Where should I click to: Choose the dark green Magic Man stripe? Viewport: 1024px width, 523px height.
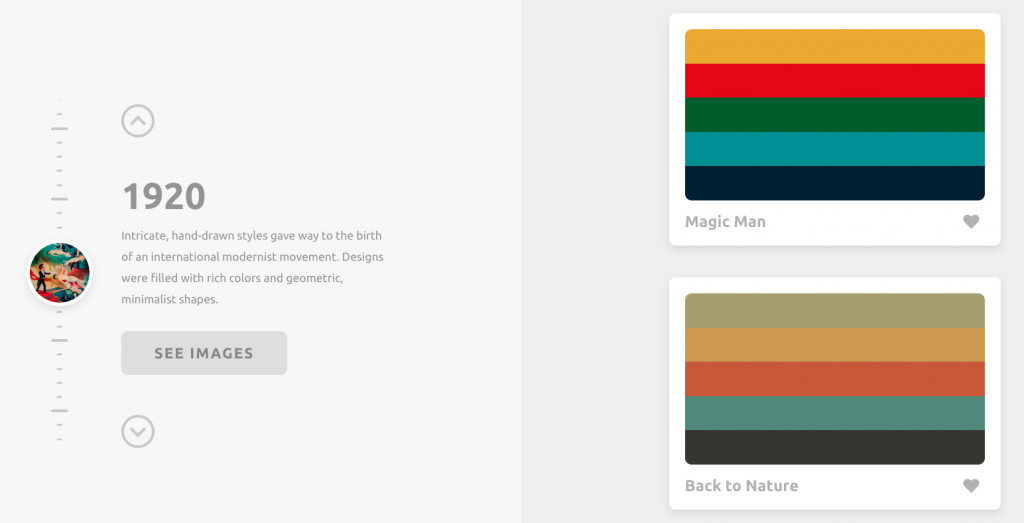click(x=835, y=115)
